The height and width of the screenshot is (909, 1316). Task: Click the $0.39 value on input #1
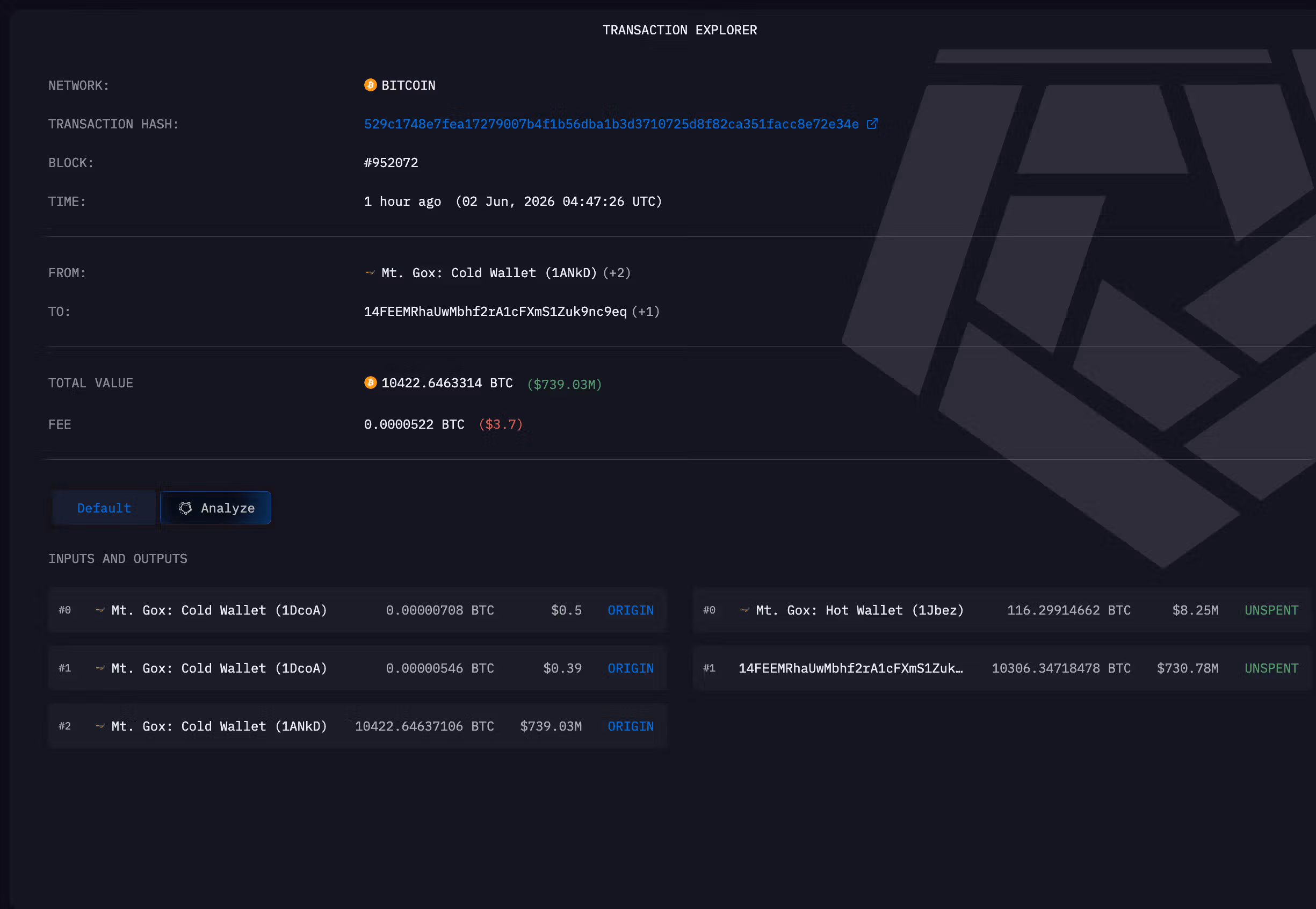(x=562, y=669)
